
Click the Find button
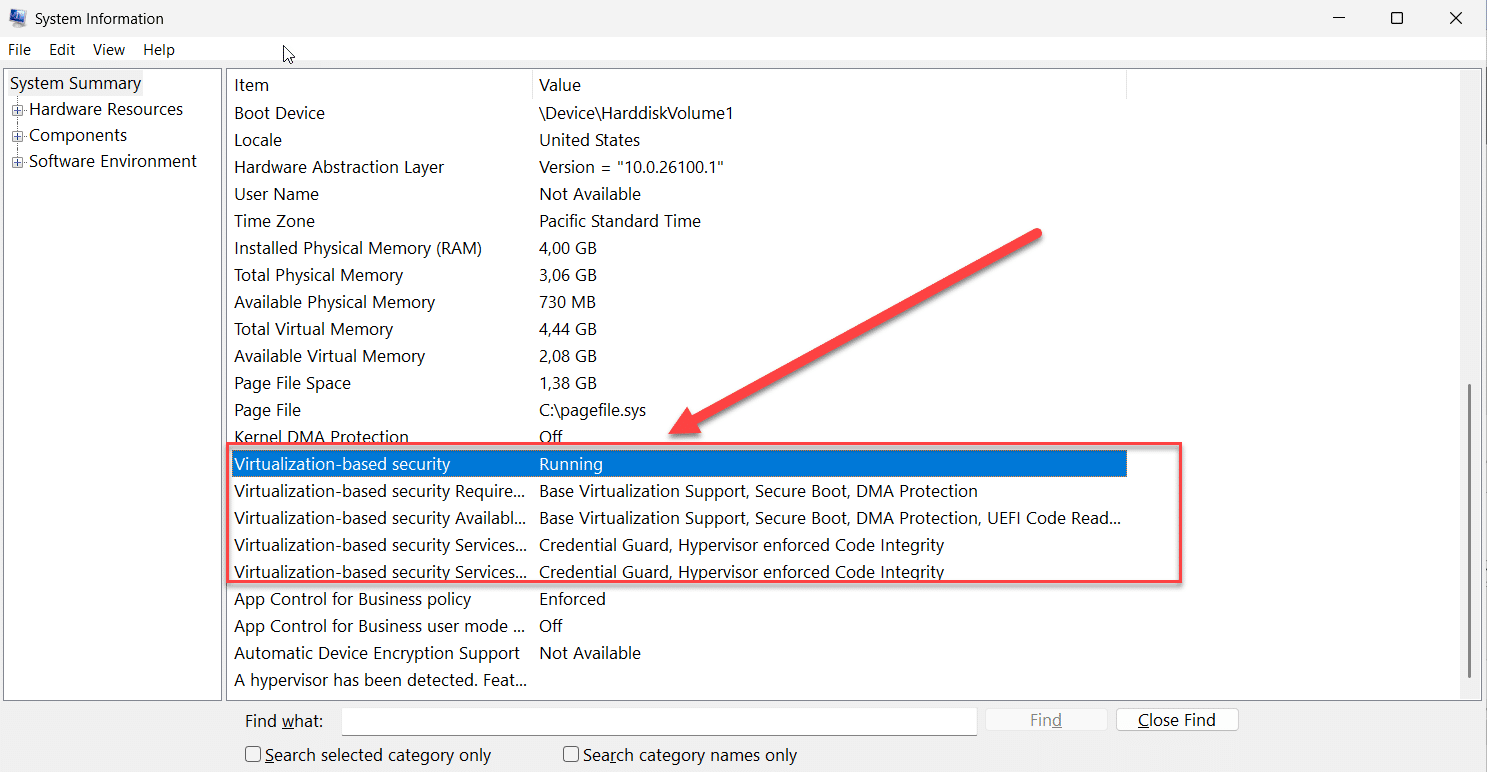tap(1045, 719)
